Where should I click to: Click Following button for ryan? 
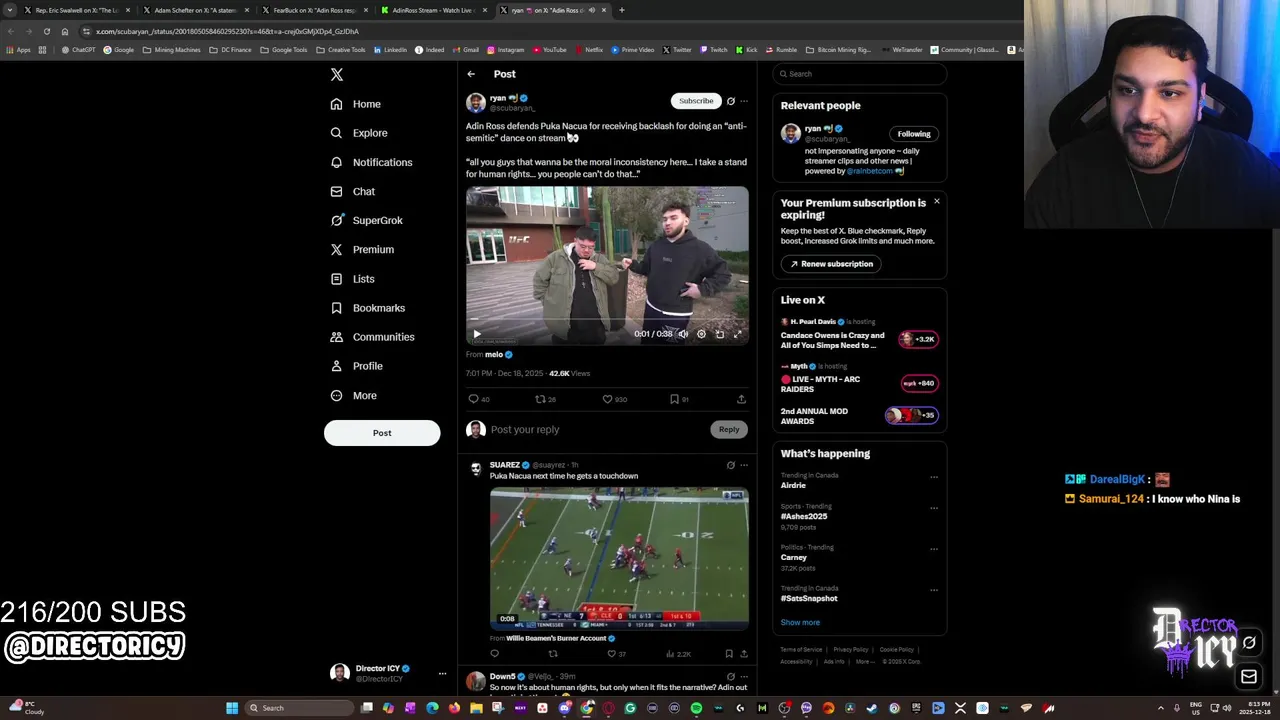pos(914,134)
